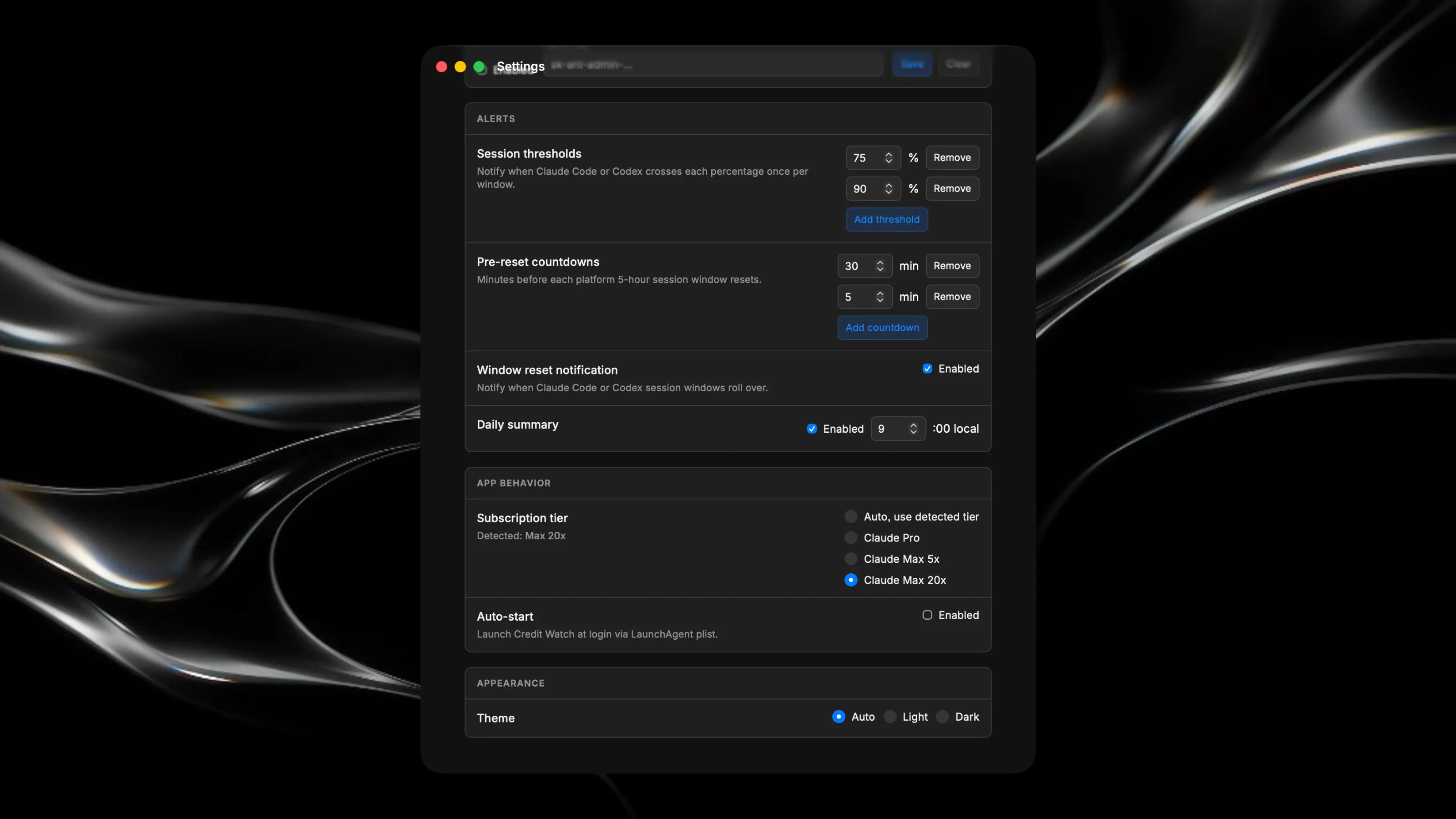Click the Daily summary label

click(517, 425)
